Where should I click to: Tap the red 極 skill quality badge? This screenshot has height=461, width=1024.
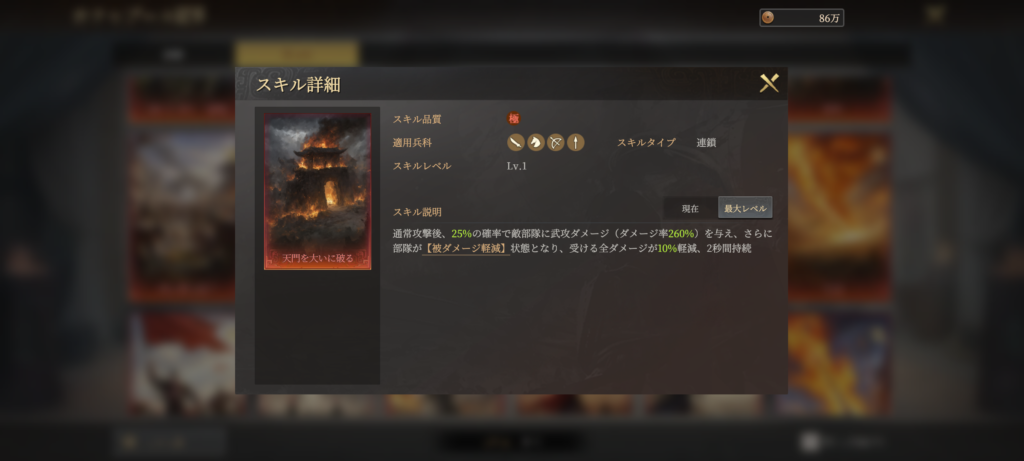pos(514,119)
